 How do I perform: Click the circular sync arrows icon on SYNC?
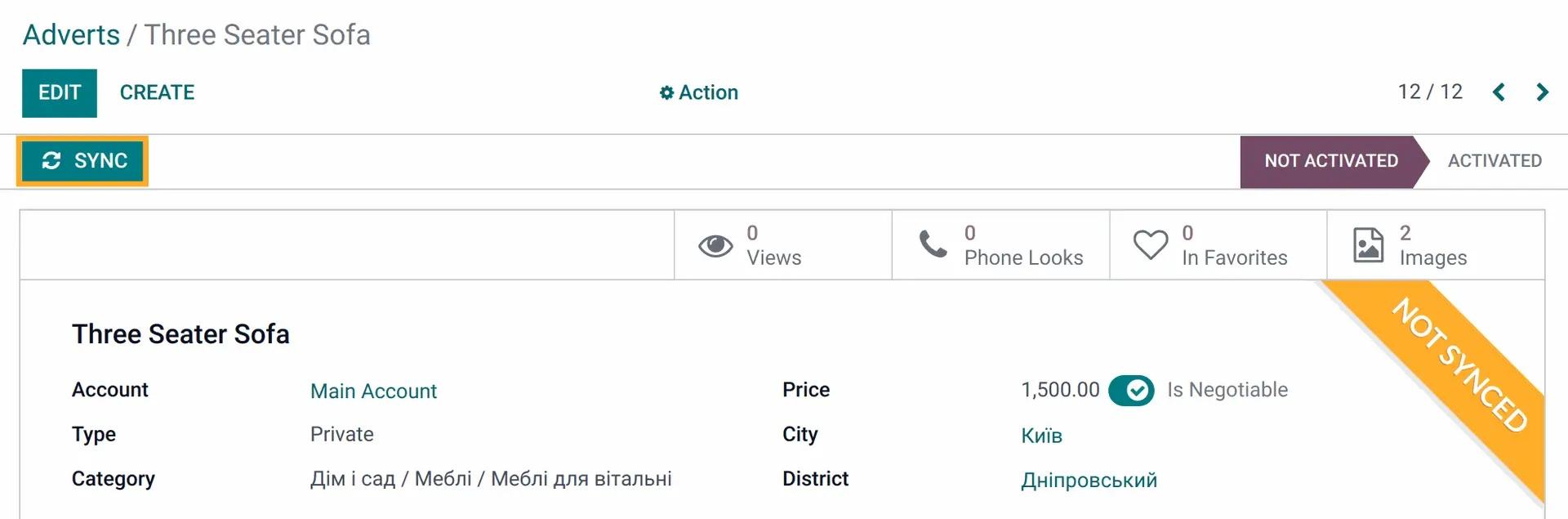pyautogui.click(x=52, y=160)
